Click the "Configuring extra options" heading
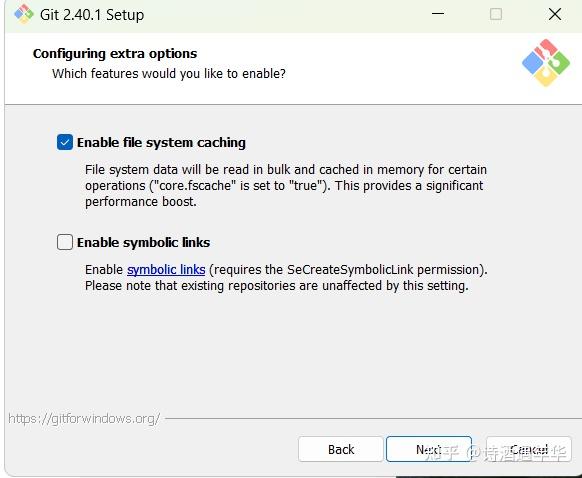Viewport: 582px width, 478px height. [115, 53]
